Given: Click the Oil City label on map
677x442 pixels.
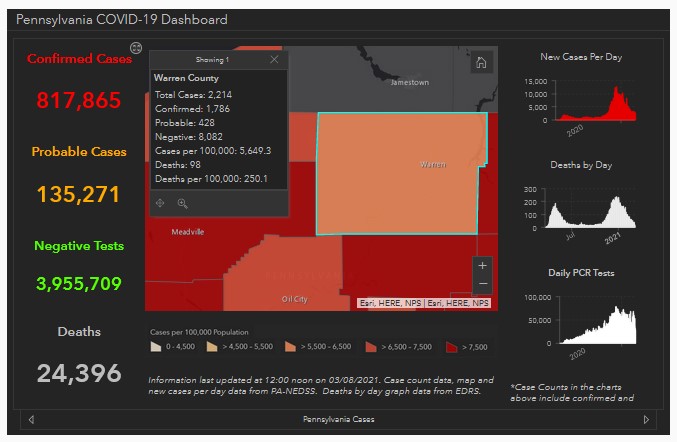Looking at the screenshot, I should 294,299.
